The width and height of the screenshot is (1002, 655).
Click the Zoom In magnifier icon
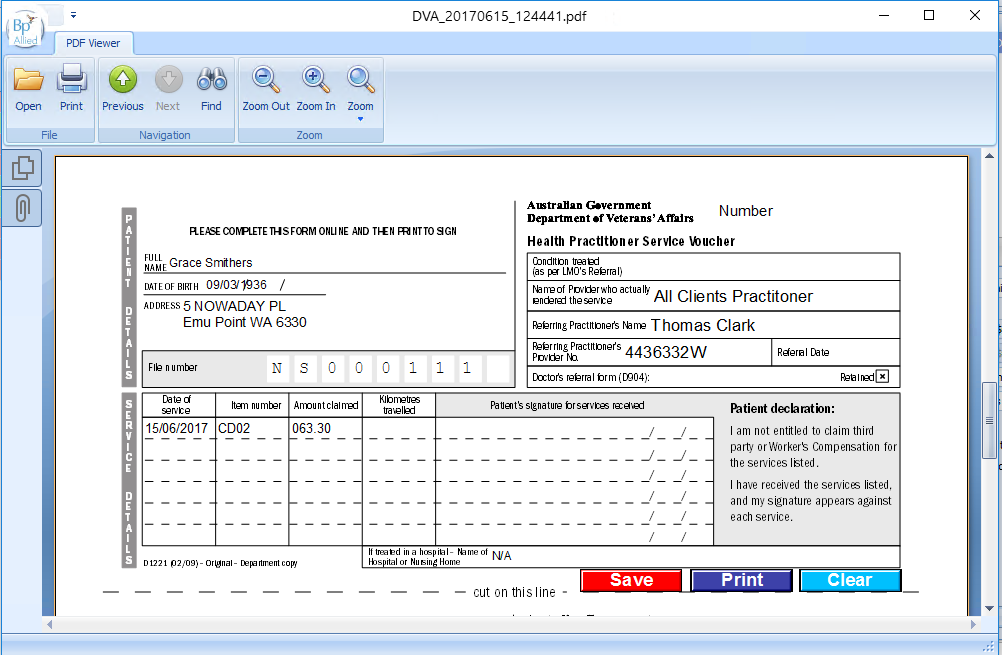point(316,79)
